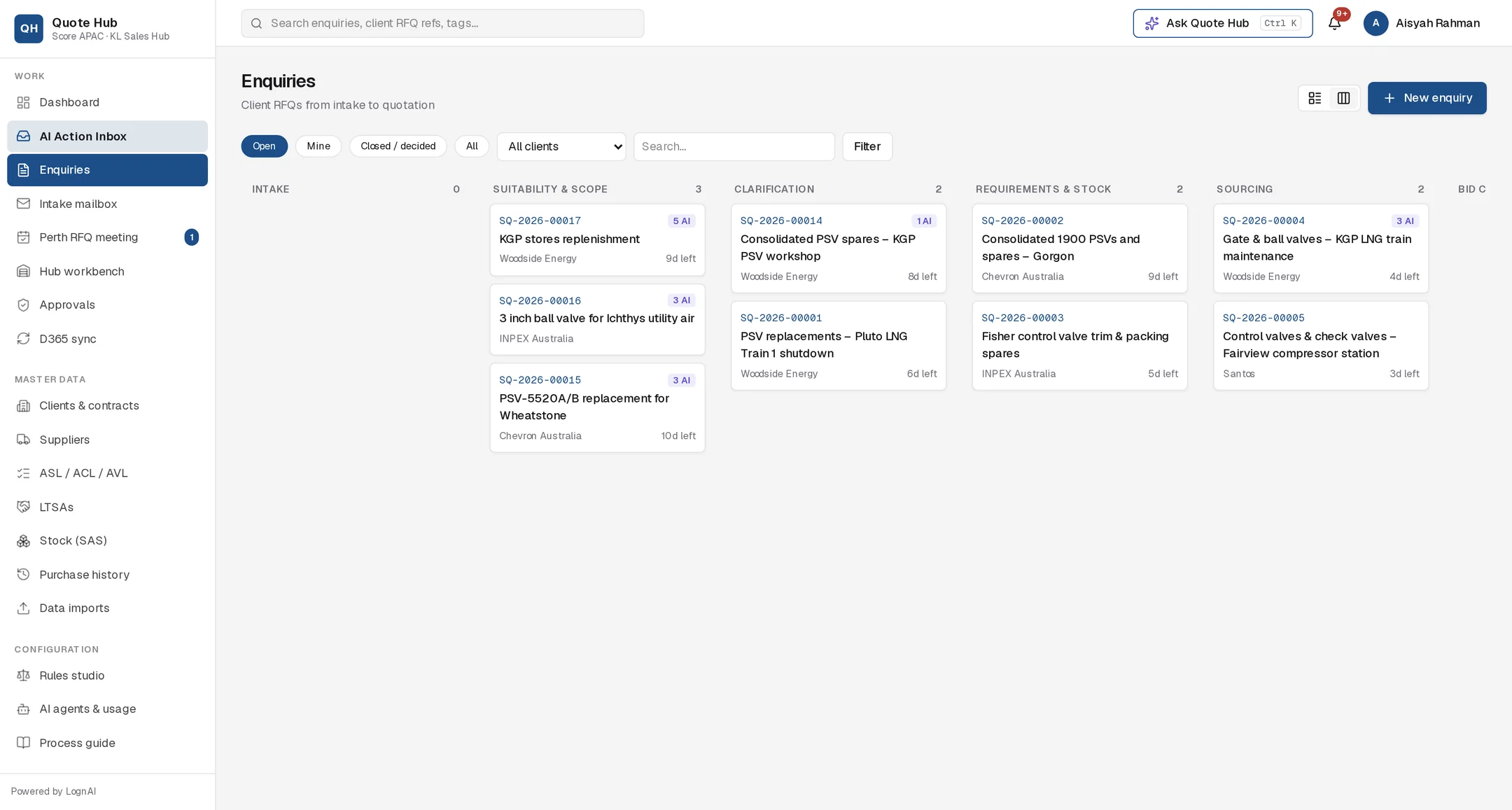Click the ASL / ACL / AVL checklist icon
1512x810 pixels.
click(x=23, y=473)
